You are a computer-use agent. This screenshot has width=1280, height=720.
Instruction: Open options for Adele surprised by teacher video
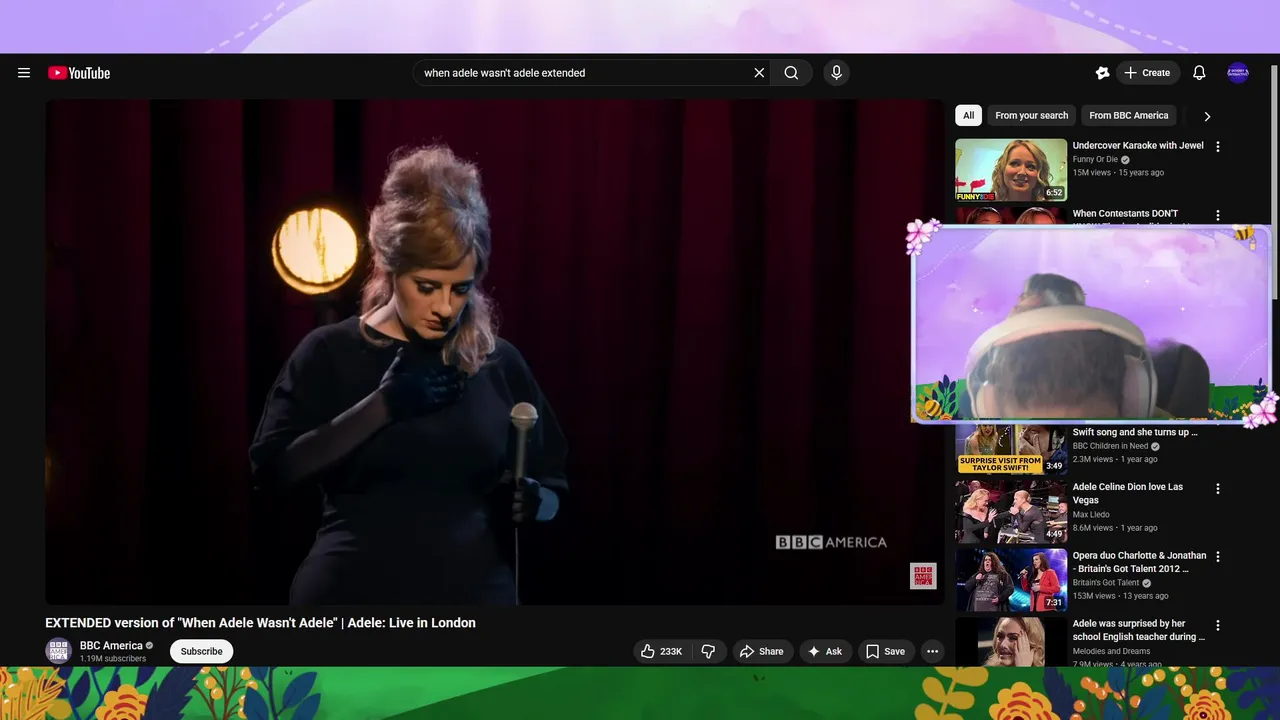1218,626
